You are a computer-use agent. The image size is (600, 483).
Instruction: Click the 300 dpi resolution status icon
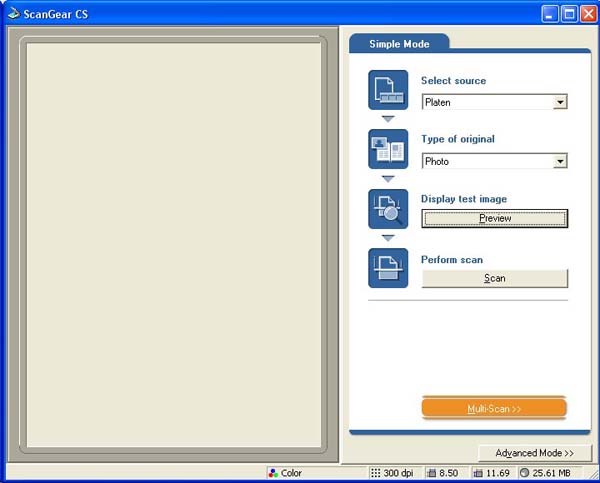[x=375, y=473]
